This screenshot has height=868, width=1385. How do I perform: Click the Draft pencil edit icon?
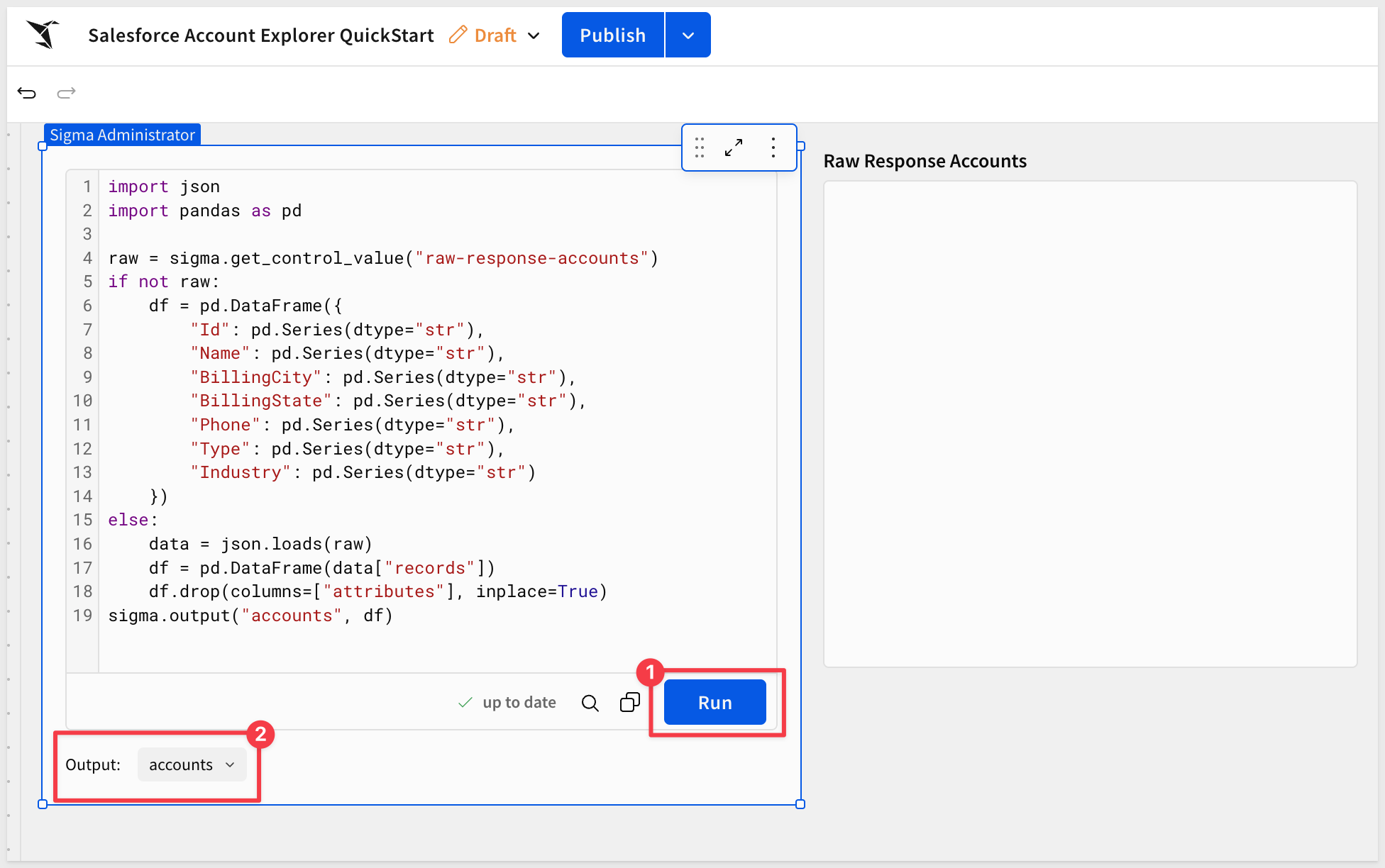458,35
